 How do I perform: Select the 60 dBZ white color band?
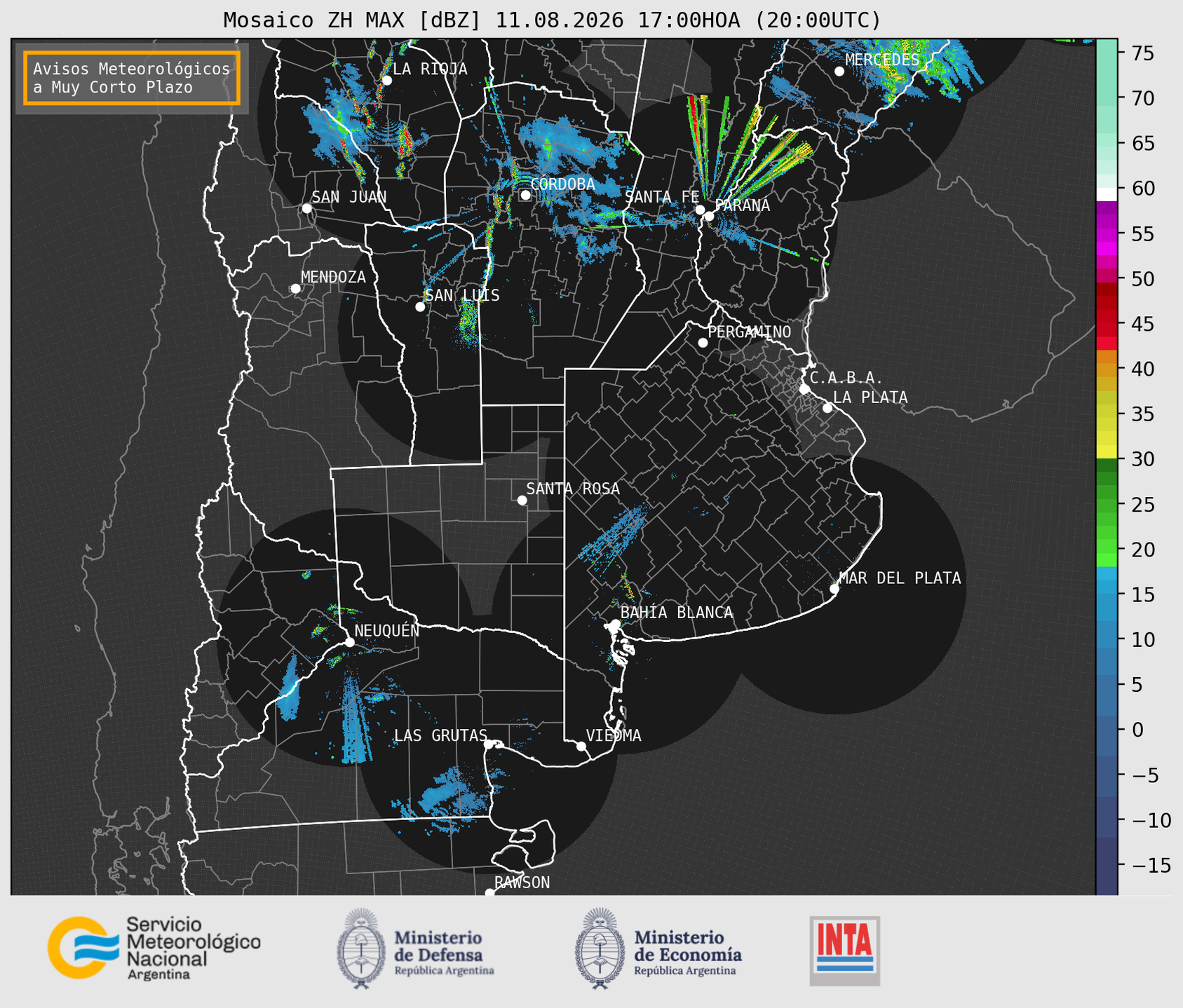pos(1107,193)
